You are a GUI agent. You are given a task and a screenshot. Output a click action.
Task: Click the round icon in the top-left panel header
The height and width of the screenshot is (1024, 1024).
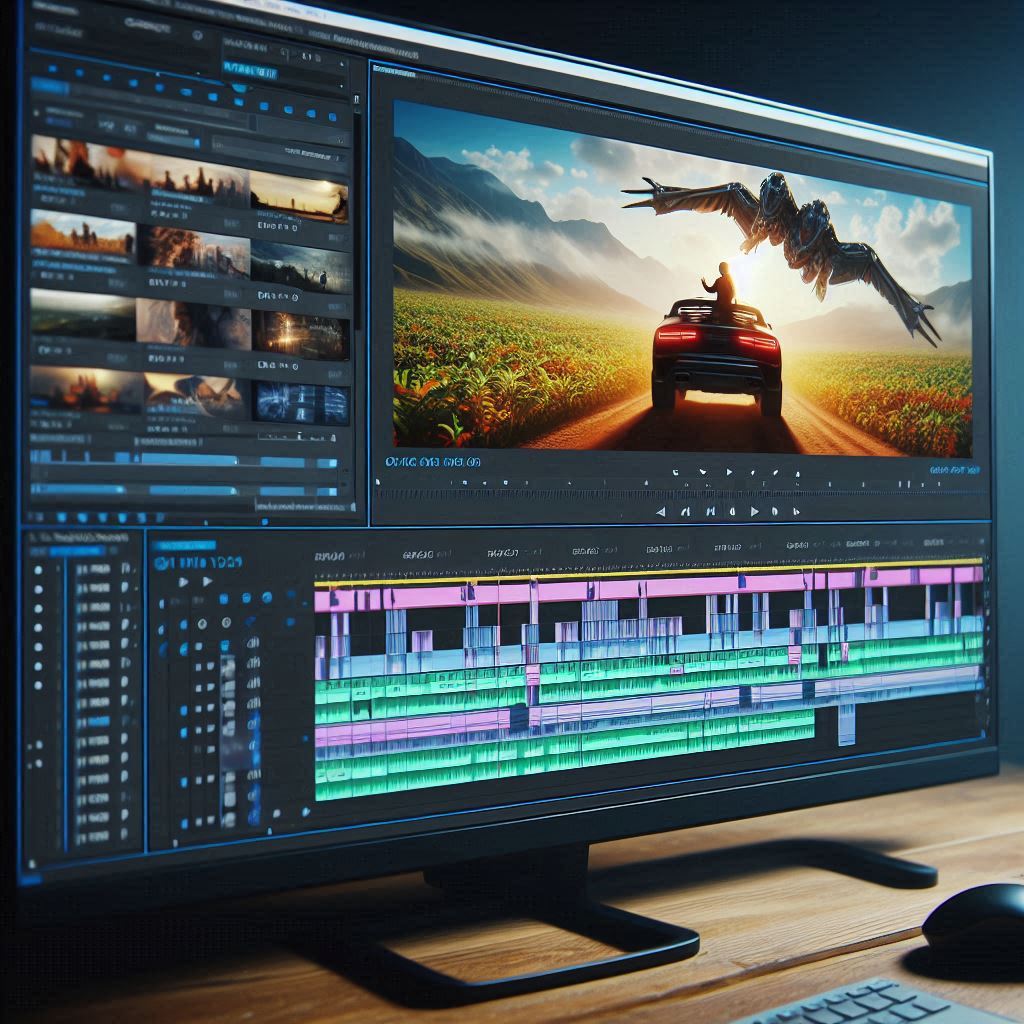(197, 35)
